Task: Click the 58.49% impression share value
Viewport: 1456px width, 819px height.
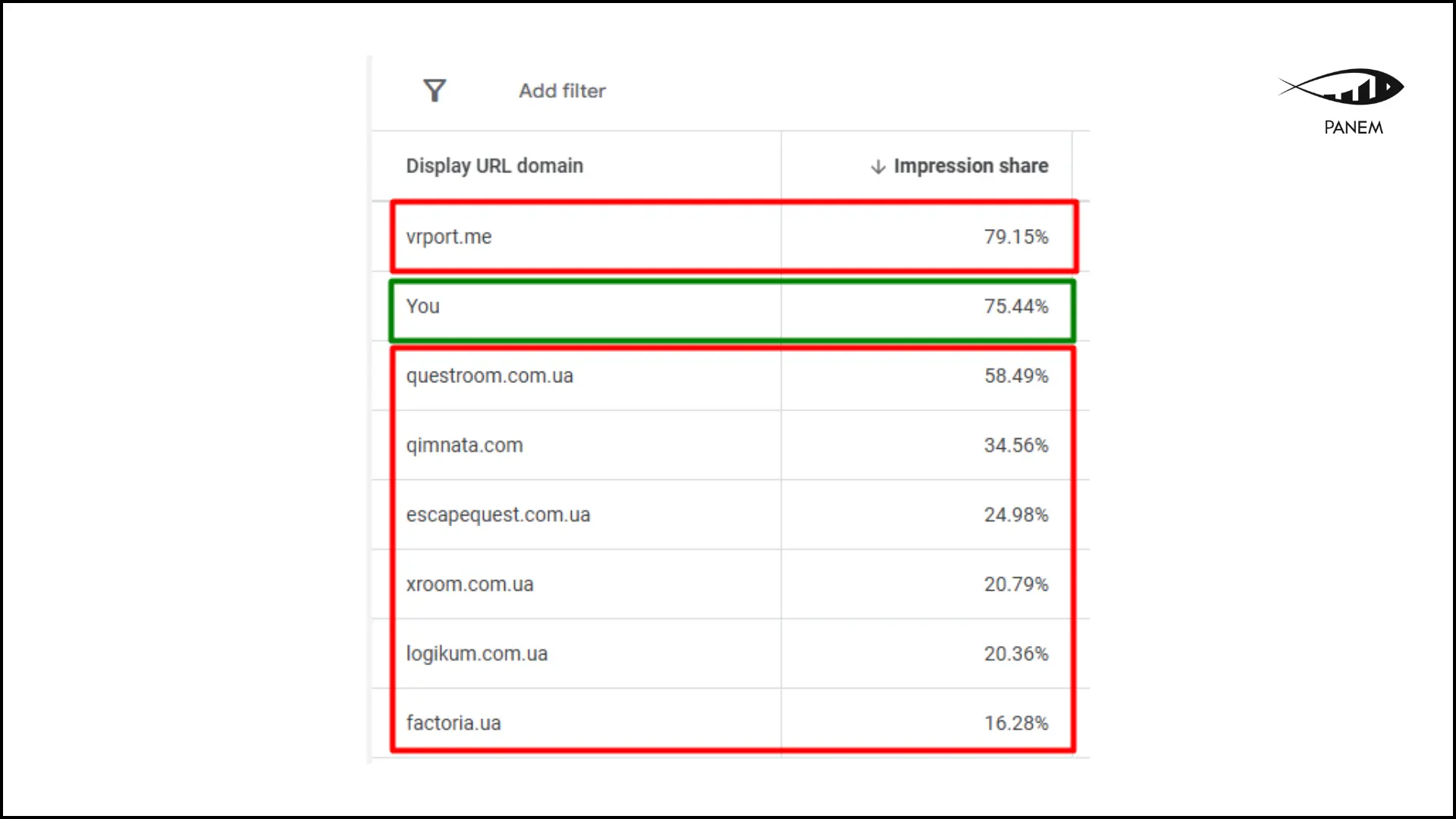Action: [1016, 376]
